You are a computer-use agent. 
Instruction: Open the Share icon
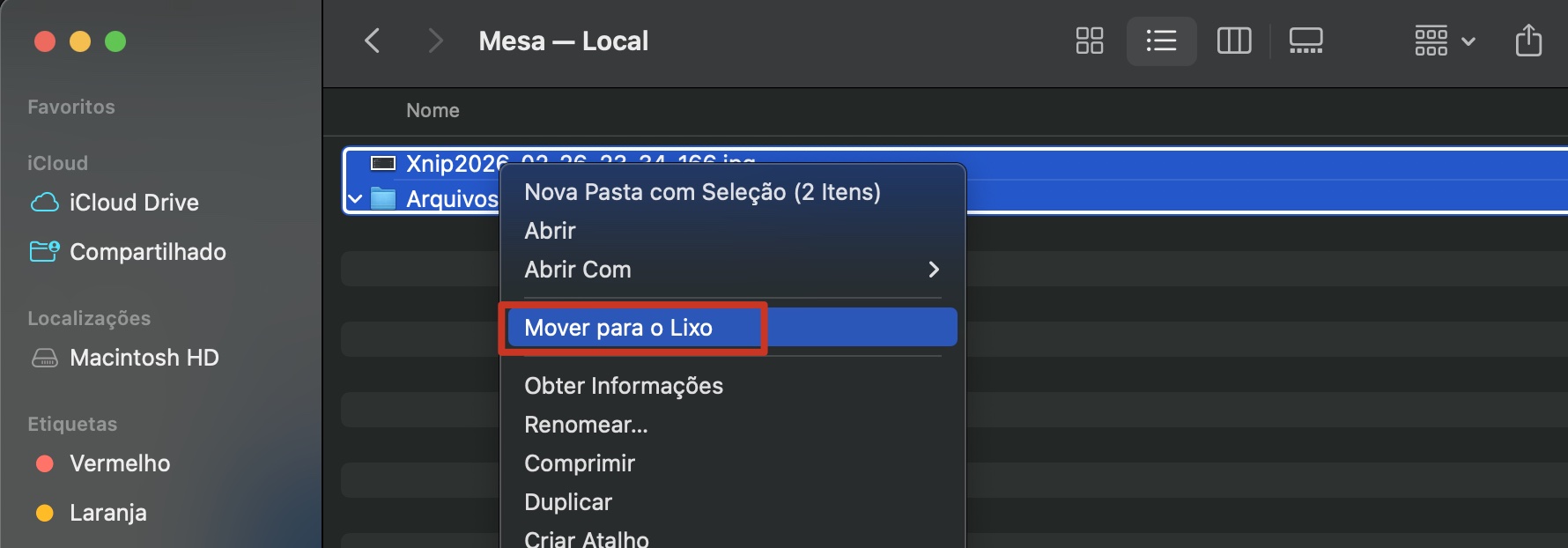point(1530,40)
